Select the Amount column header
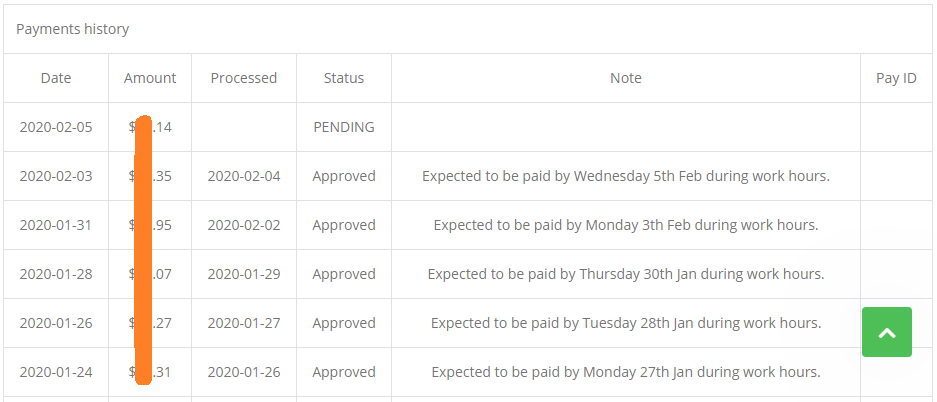The width and height of the screenshot is (937, 402). 150,78
